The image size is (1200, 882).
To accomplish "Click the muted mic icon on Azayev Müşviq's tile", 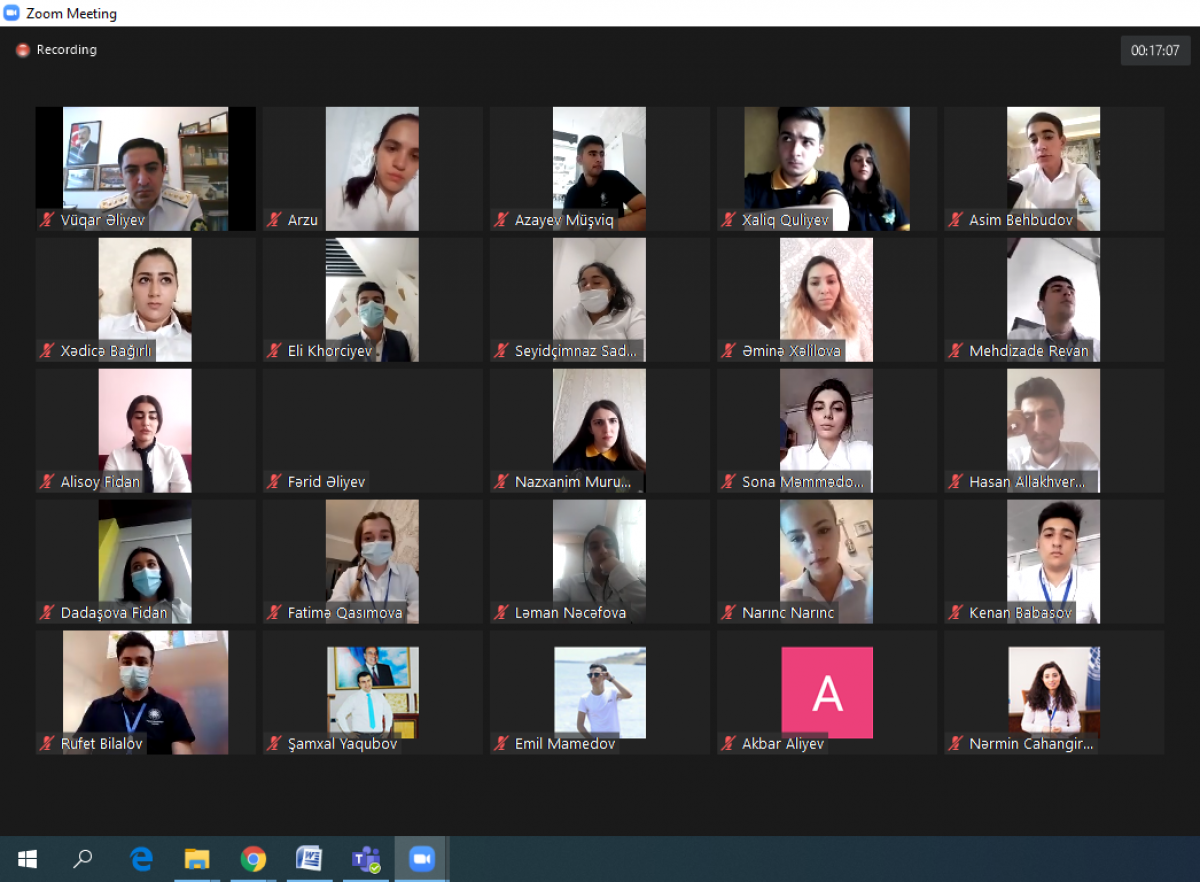I will pyautogui.click(x=500, y=219).
